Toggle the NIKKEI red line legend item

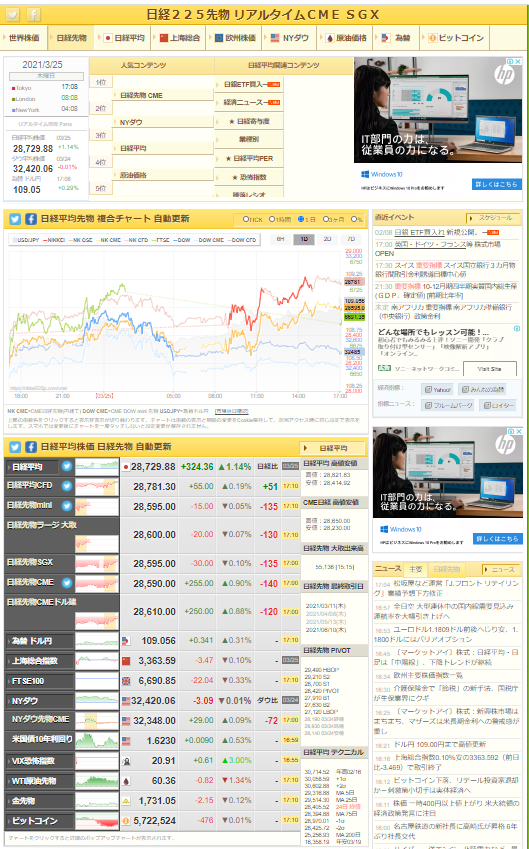tap(54, 239)
